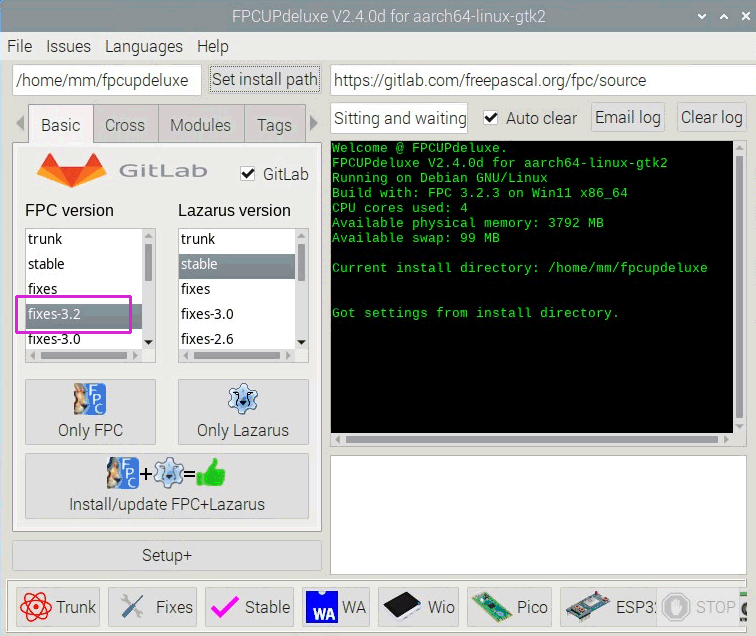The width and height of the screenshot is (756, 636).
Task: Click the Clear log button
Action: 711,117
